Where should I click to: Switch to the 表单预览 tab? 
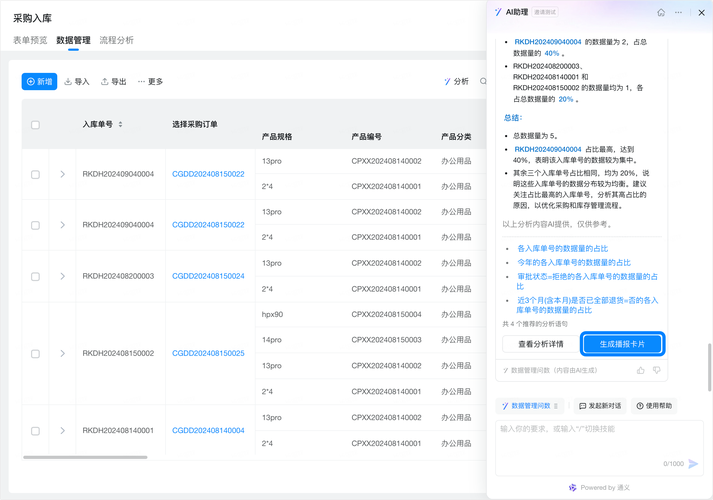(x=30, y=41)
